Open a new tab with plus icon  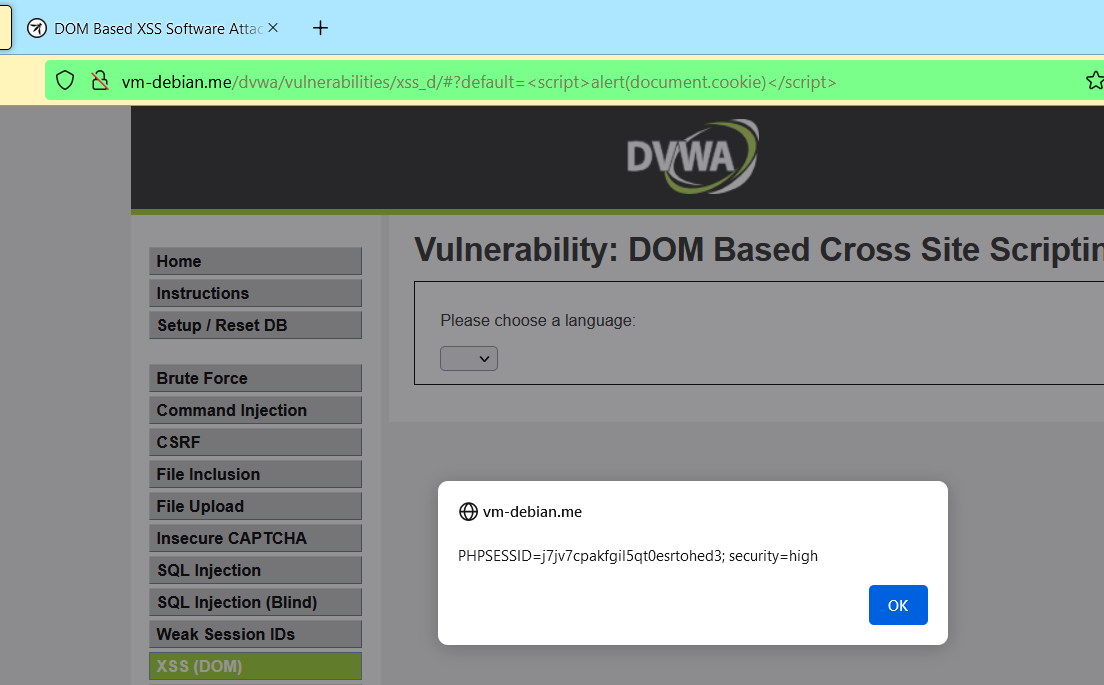[x=320, y=28]
